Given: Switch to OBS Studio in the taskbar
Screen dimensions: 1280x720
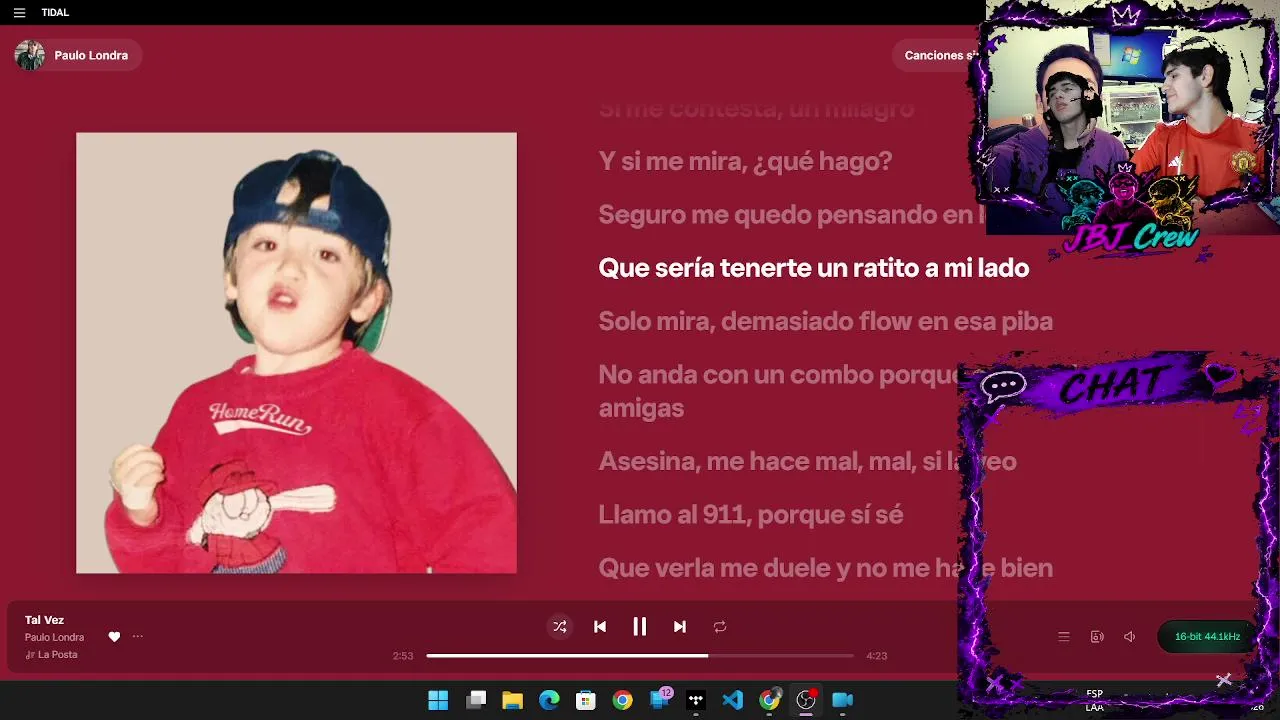Looking at the screenshot, I should tap(806, 700).
